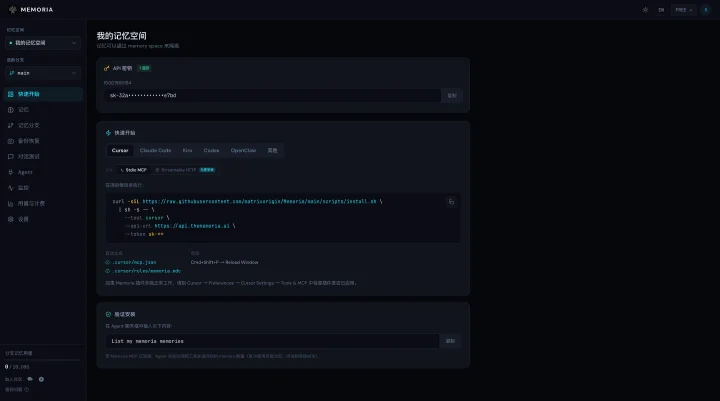Click the branch icon beside main
The width and height of the screenshot is (720, 401).
[x=12, y=73]
